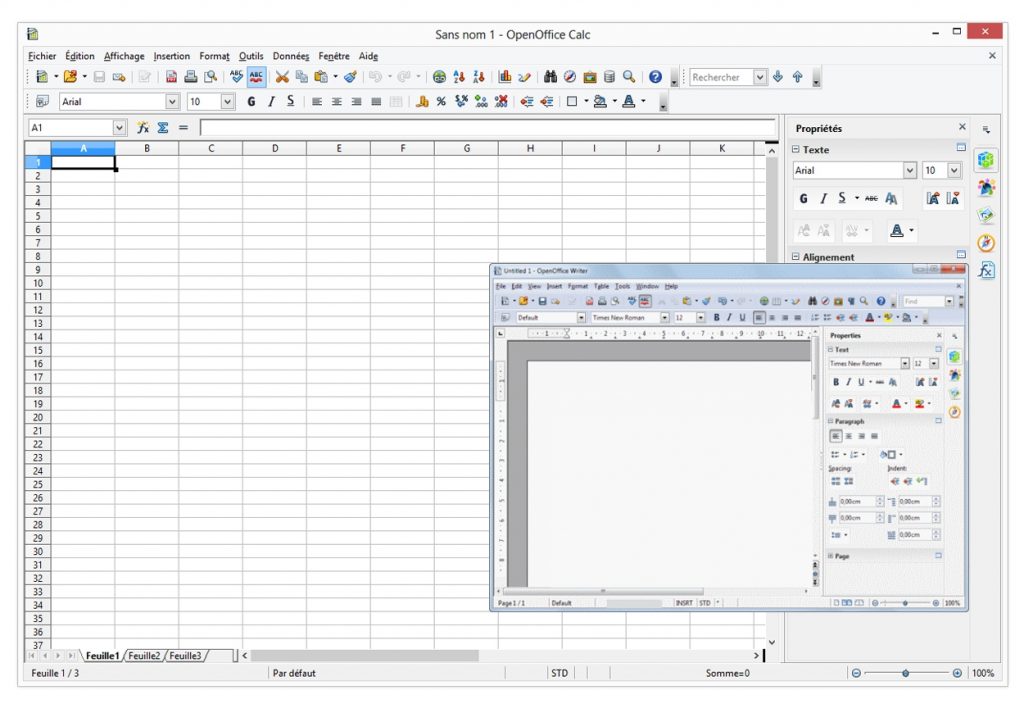The height and width of the screenshot is (713, 1024).
Task: Click the toolbar font color A icon
Action: point(628,101)
